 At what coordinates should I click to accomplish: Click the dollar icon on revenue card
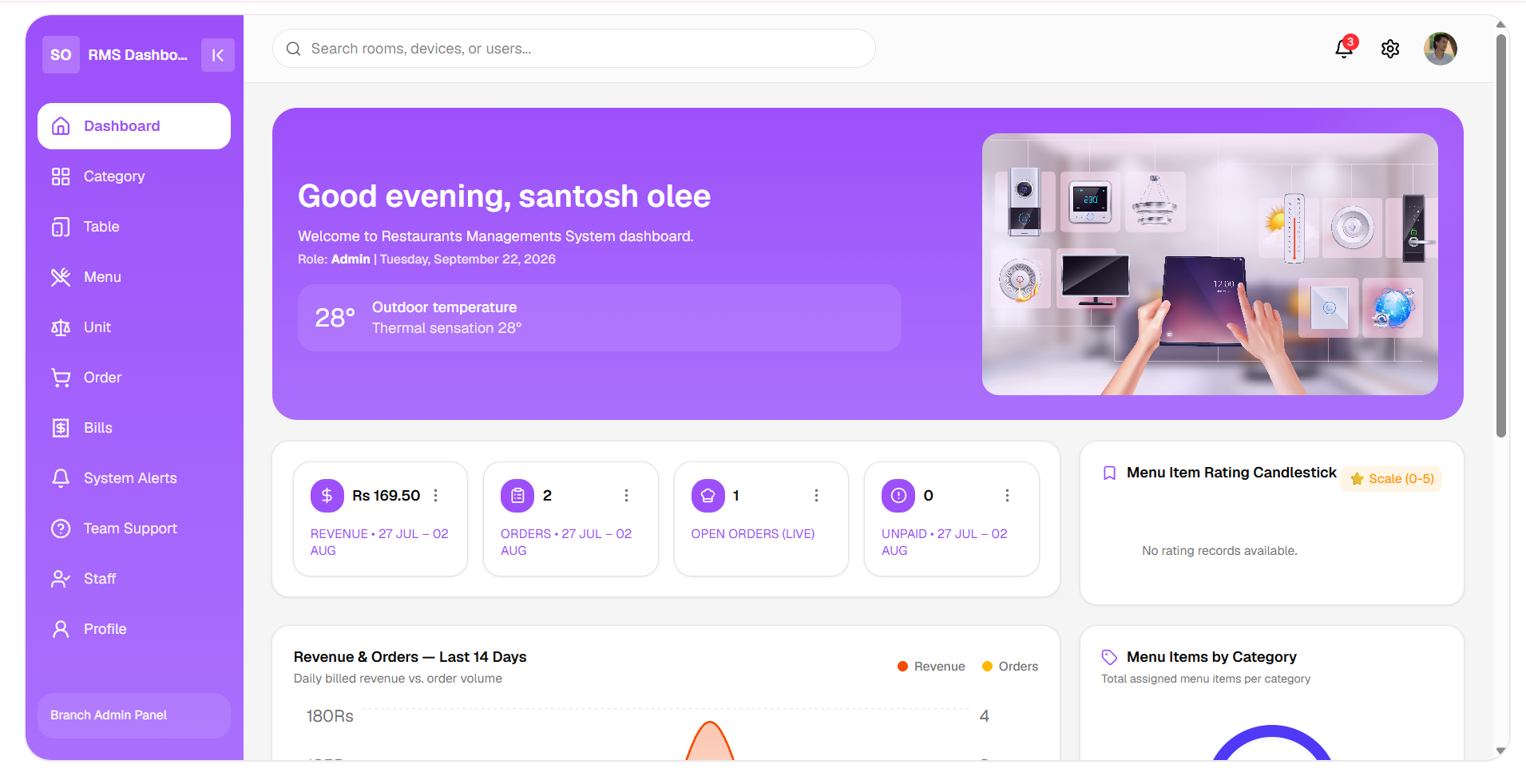(x=327, y=496)
